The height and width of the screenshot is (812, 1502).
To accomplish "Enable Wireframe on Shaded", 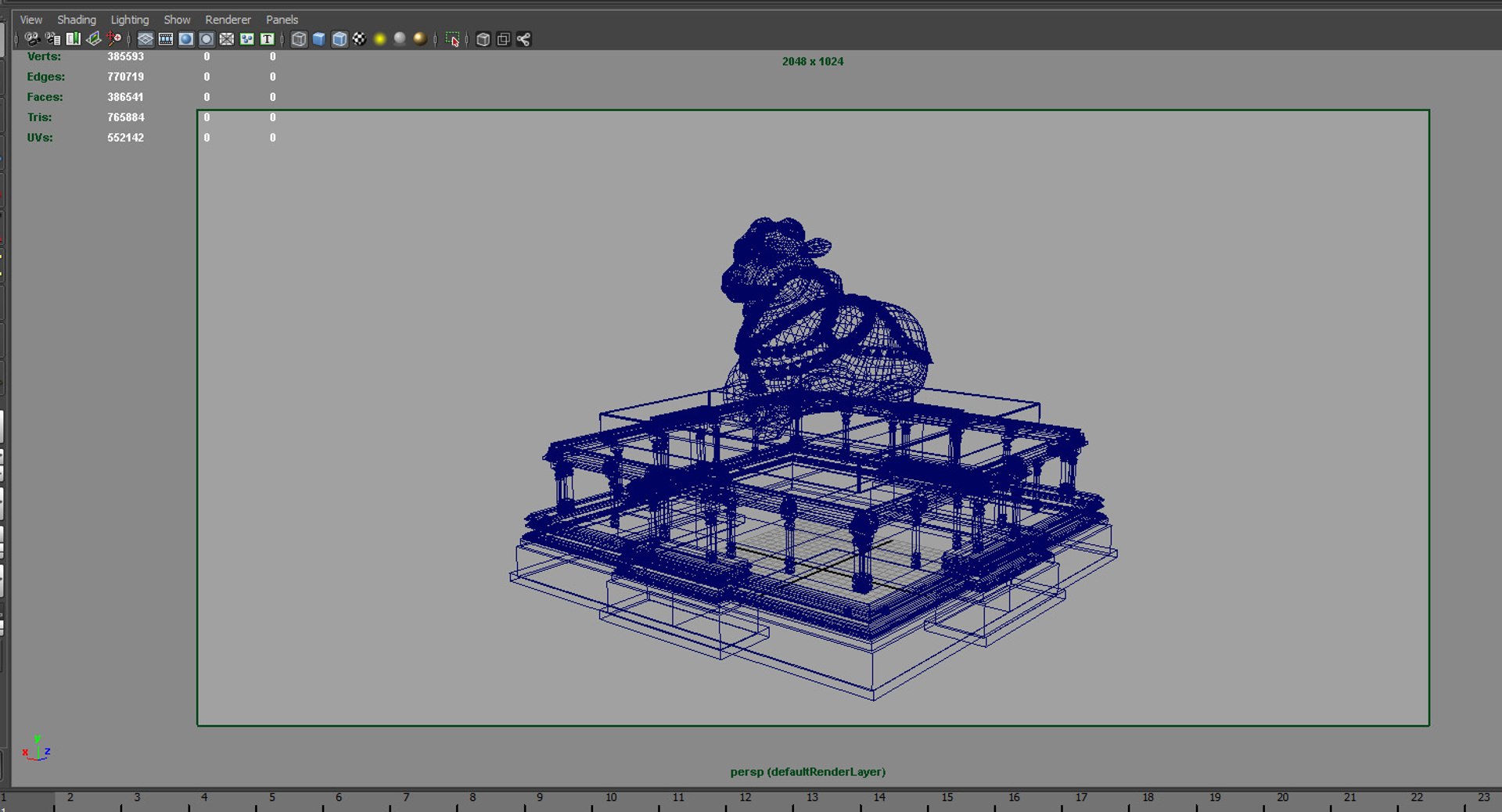I will coord(340,39).
